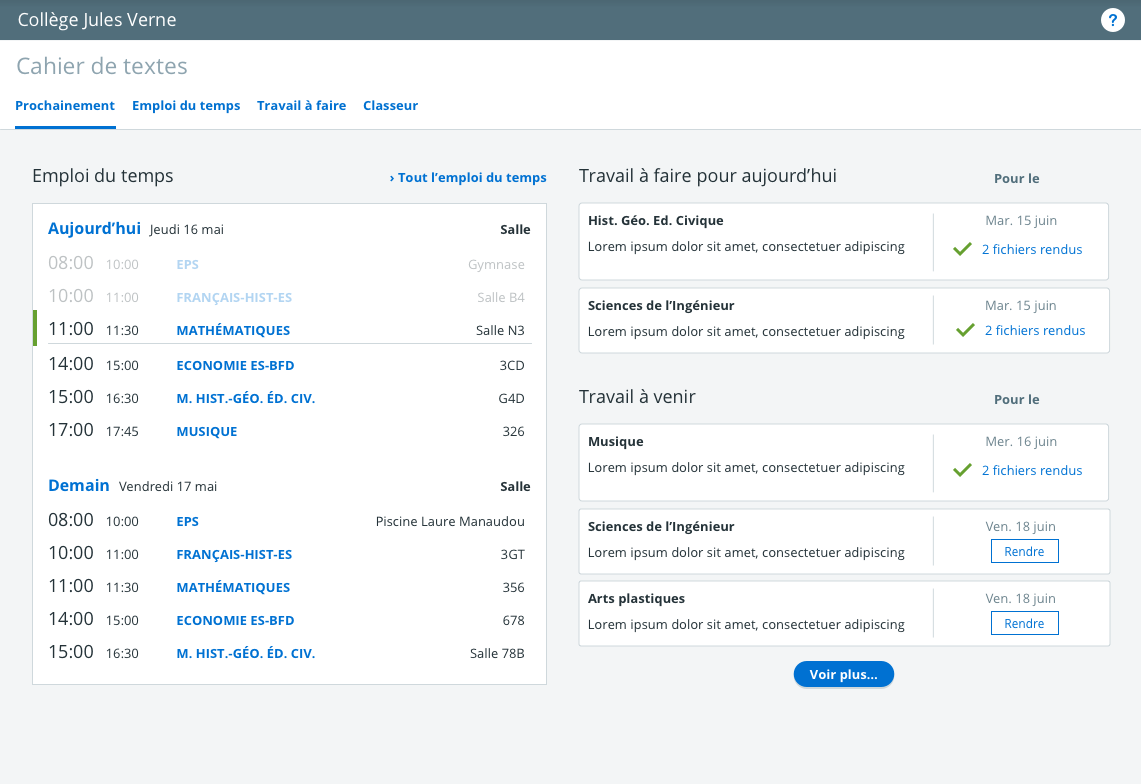Select today's 14:00 ECONOMIE ES-BFD course

(235, 365)
